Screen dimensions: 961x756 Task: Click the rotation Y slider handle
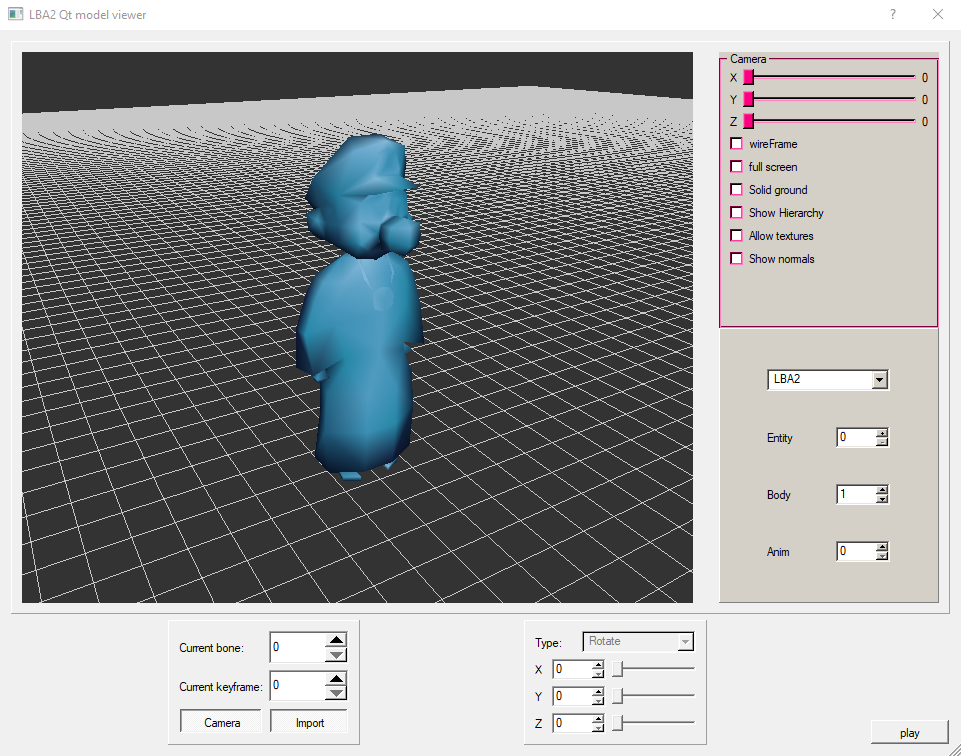618,696
